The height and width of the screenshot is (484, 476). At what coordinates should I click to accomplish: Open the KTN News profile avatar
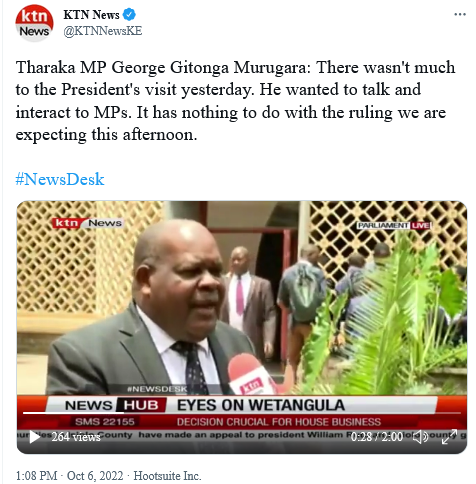(x=34, y=23)
